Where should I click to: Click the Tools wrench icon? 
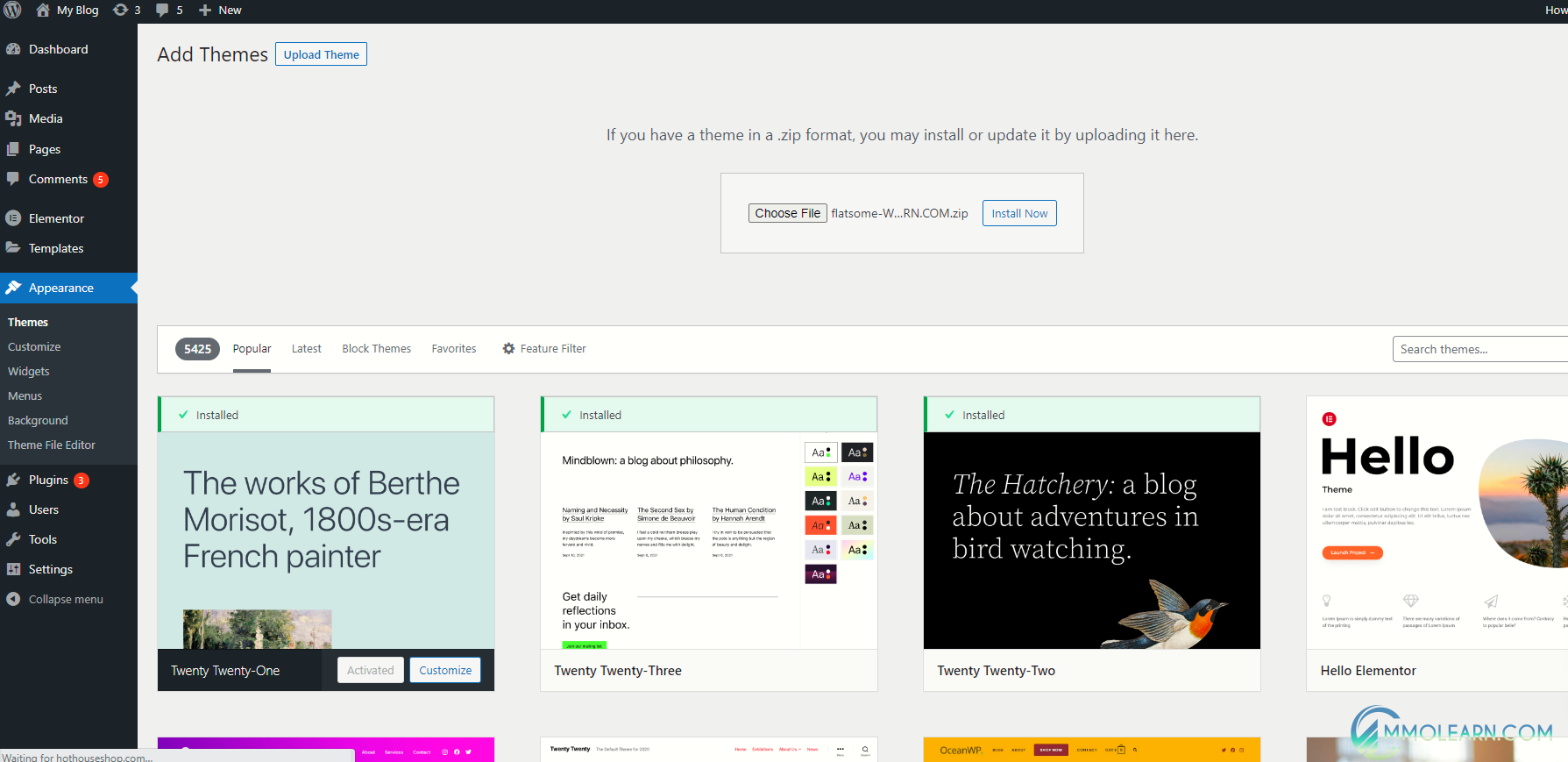coord(13,539)
